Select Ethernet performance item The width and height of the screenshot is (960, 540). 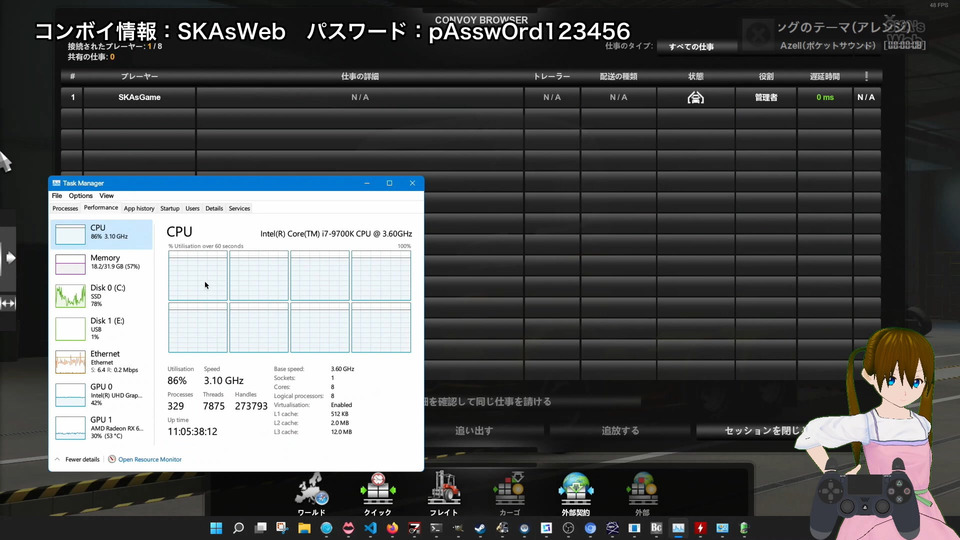[101, 362]
